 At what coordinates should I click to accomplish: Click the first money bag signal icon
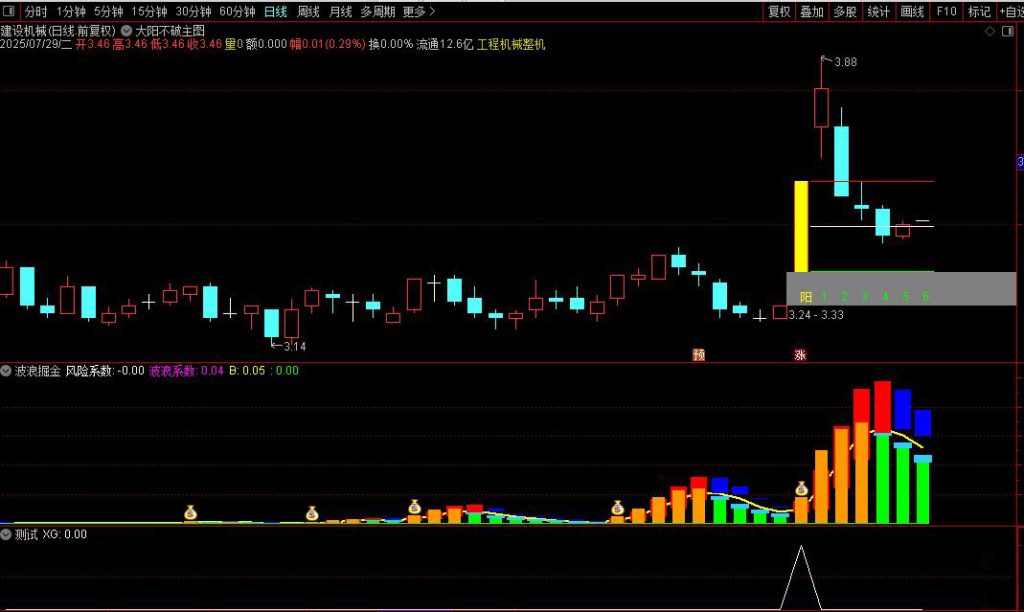(191, 512)
